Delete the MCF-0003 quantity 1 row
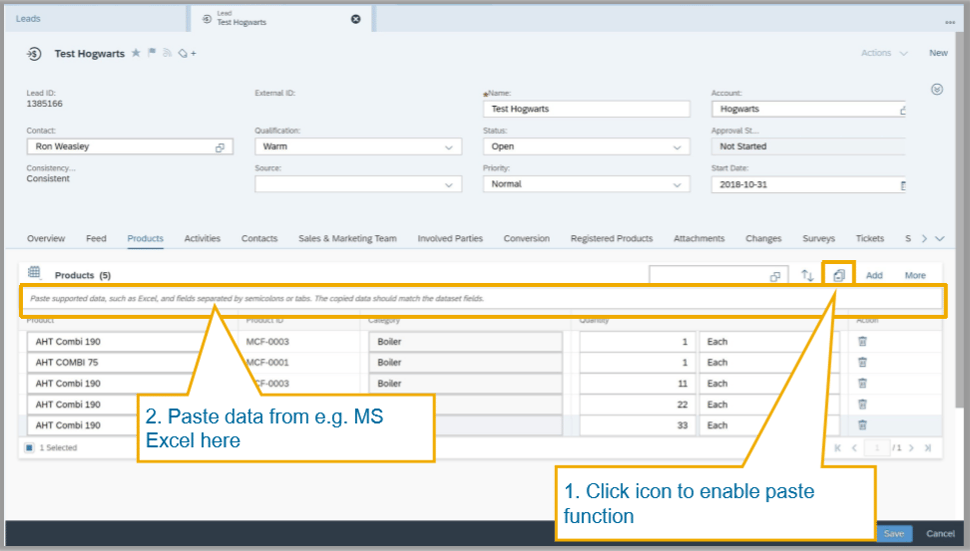 click(x=862, y=341)
